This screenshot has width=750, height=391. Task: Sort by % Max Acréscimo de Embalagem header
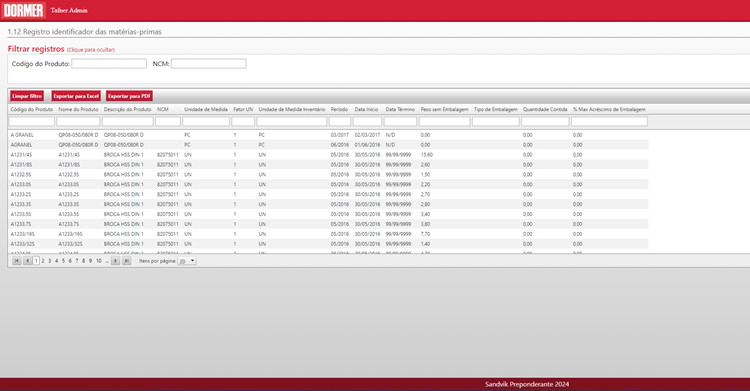click(609, 110)
